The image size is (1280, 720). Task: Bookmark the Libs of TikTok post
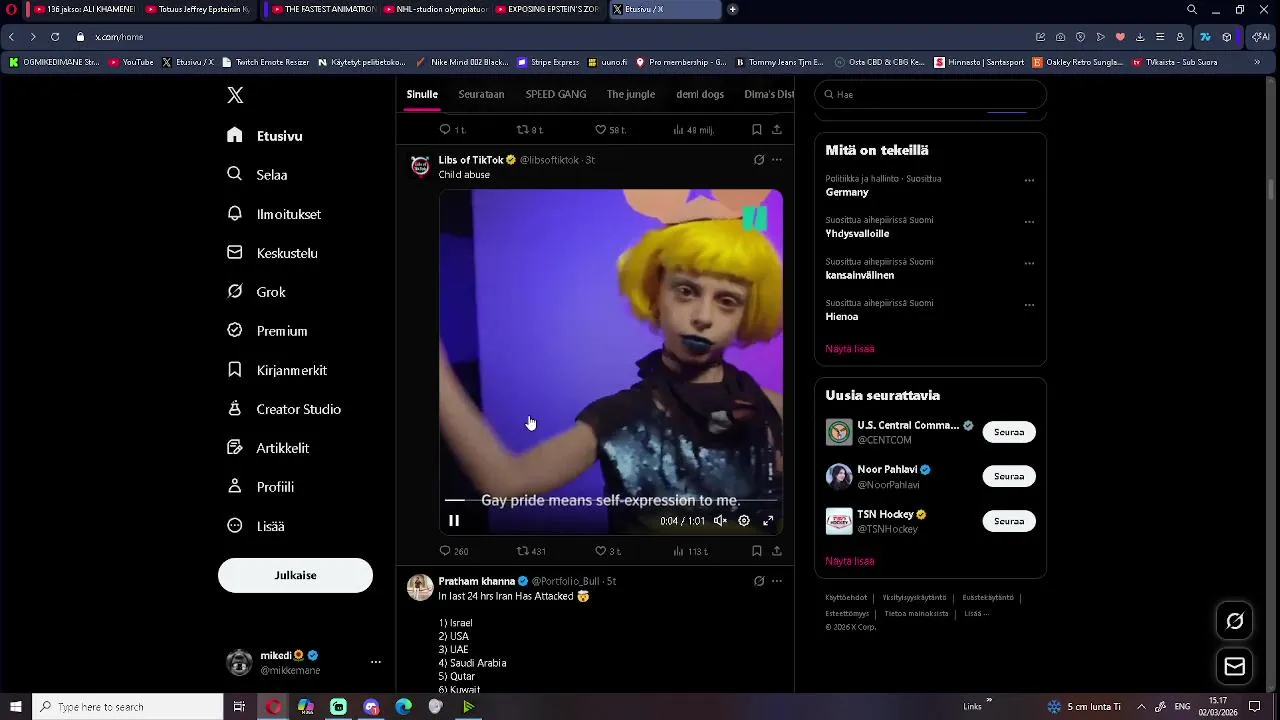(x=757, y=551)
